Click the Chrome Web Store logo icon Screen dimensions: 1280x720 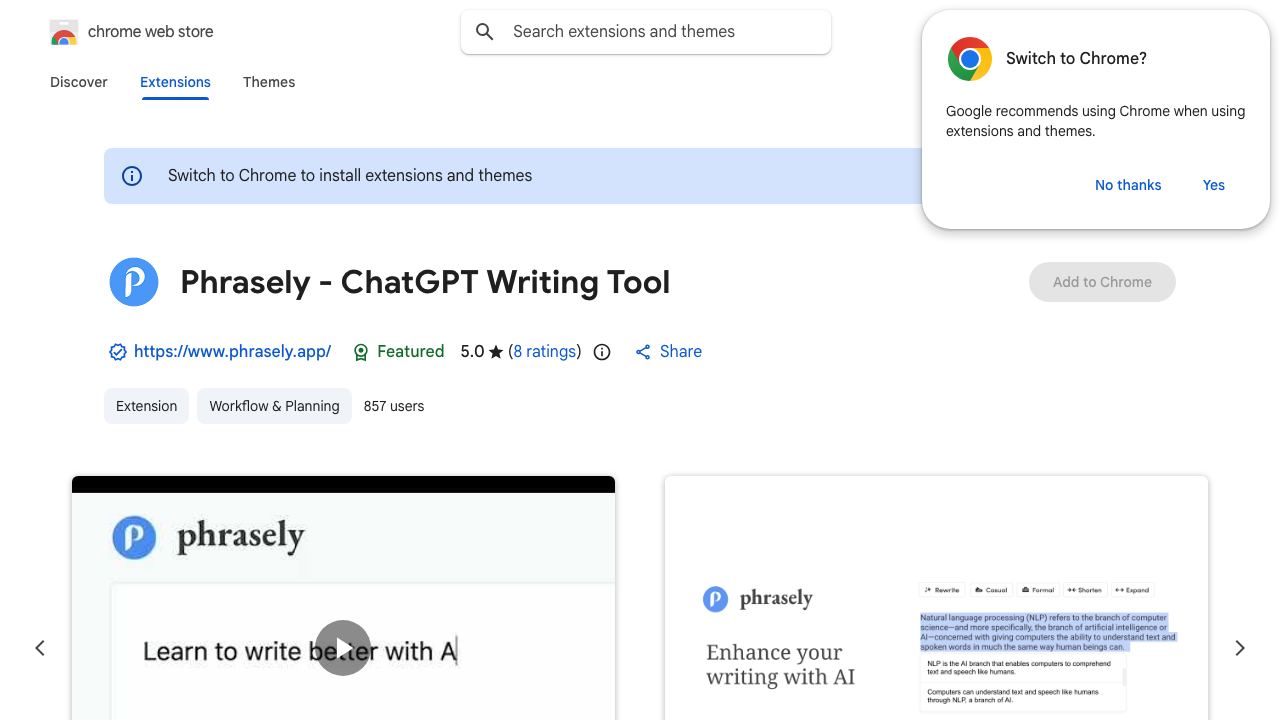click(x=64, y=32)
